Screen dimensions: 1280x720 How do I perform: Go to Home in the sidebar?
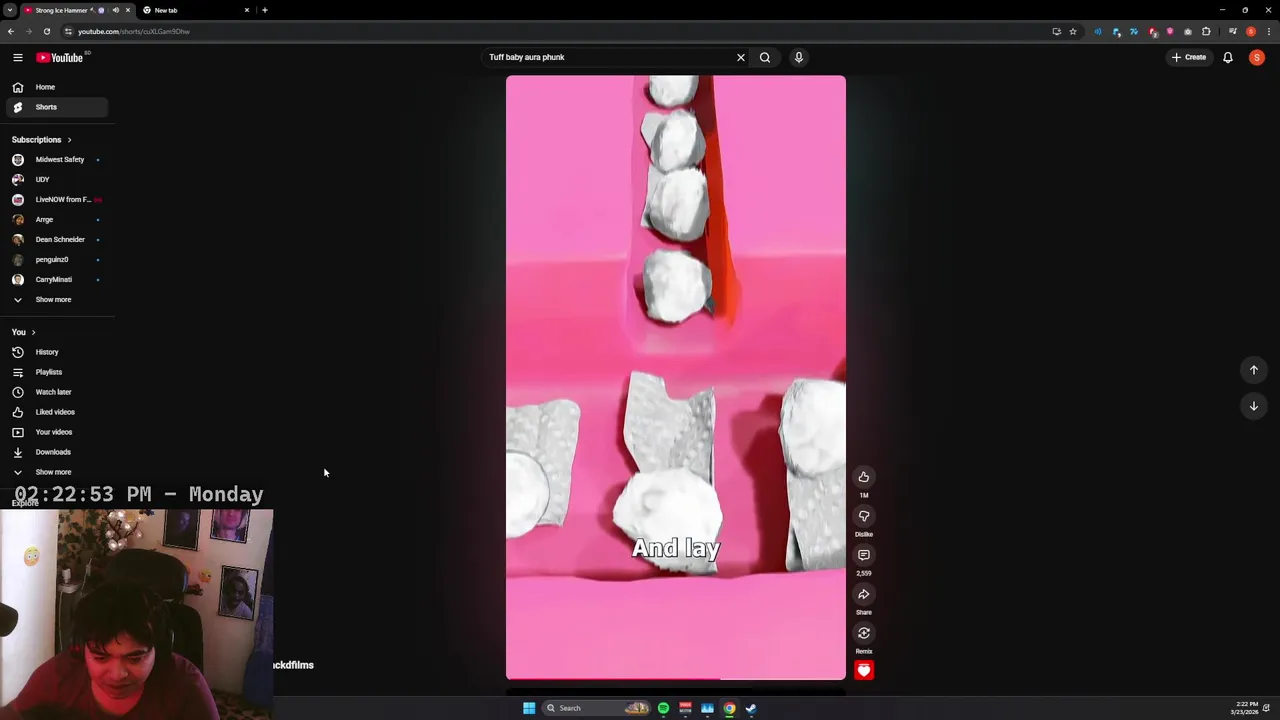(55, 87)
